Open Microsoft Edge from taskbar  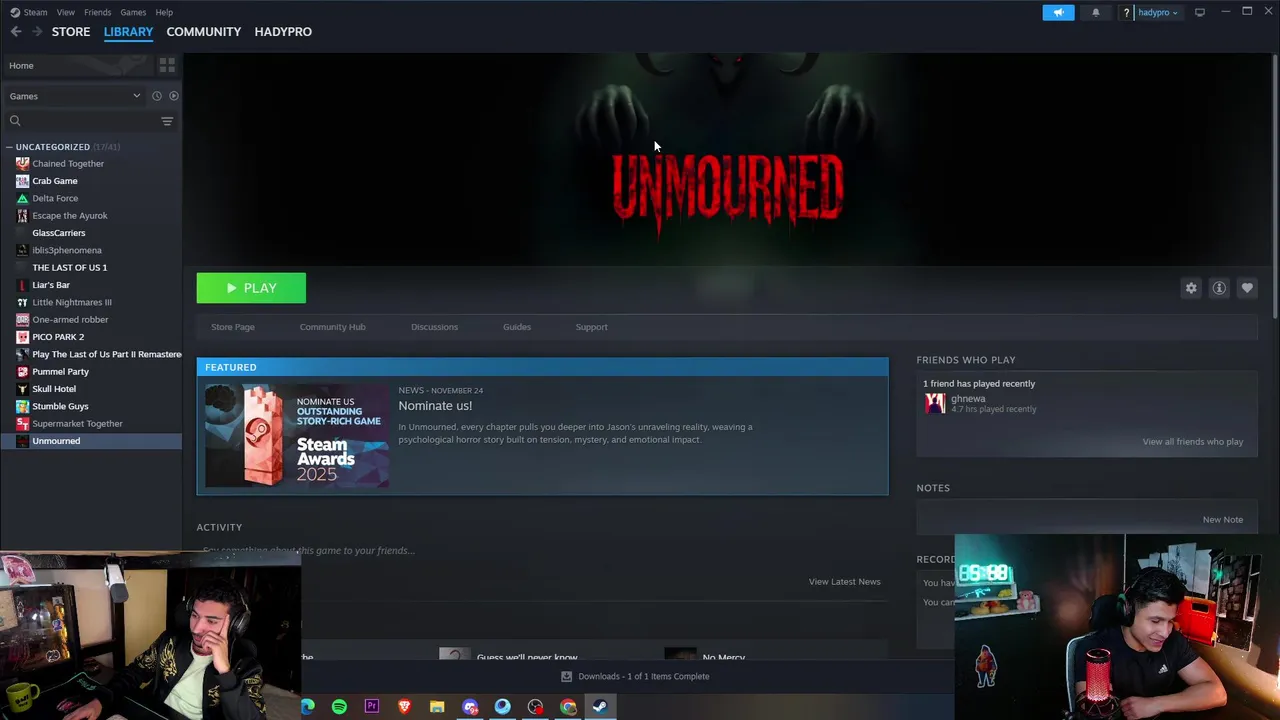click(307, 707)
